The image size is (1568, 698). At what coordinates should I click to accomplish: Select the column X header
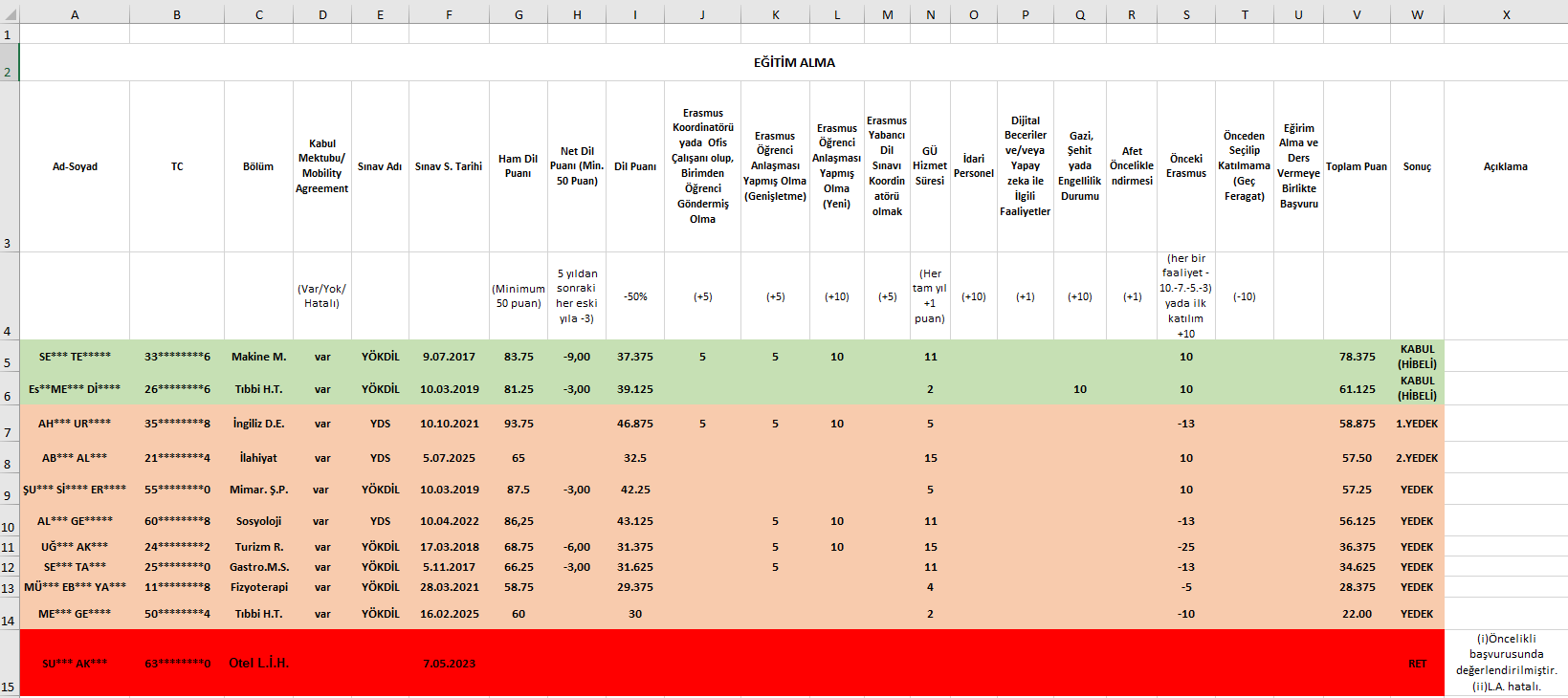tap(1505, 14)
